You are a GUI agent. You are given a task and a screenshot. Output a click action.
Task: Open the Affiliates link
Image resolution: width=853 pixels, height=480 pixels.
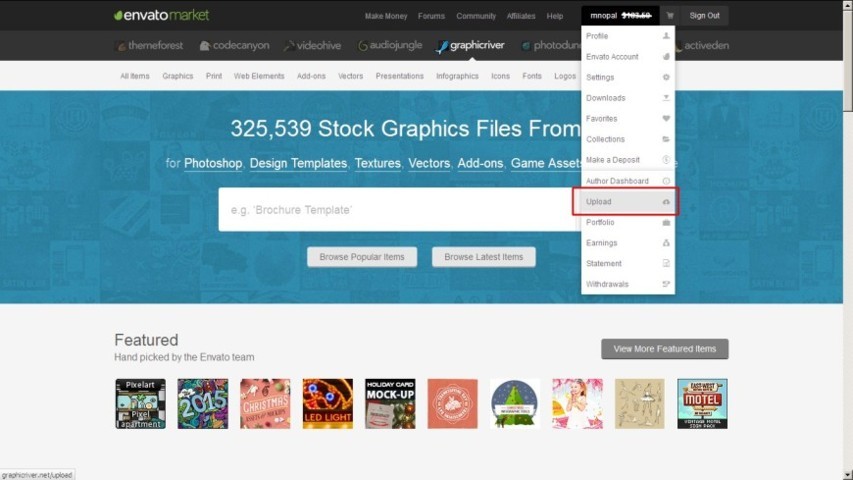click(x=521, y=16)
